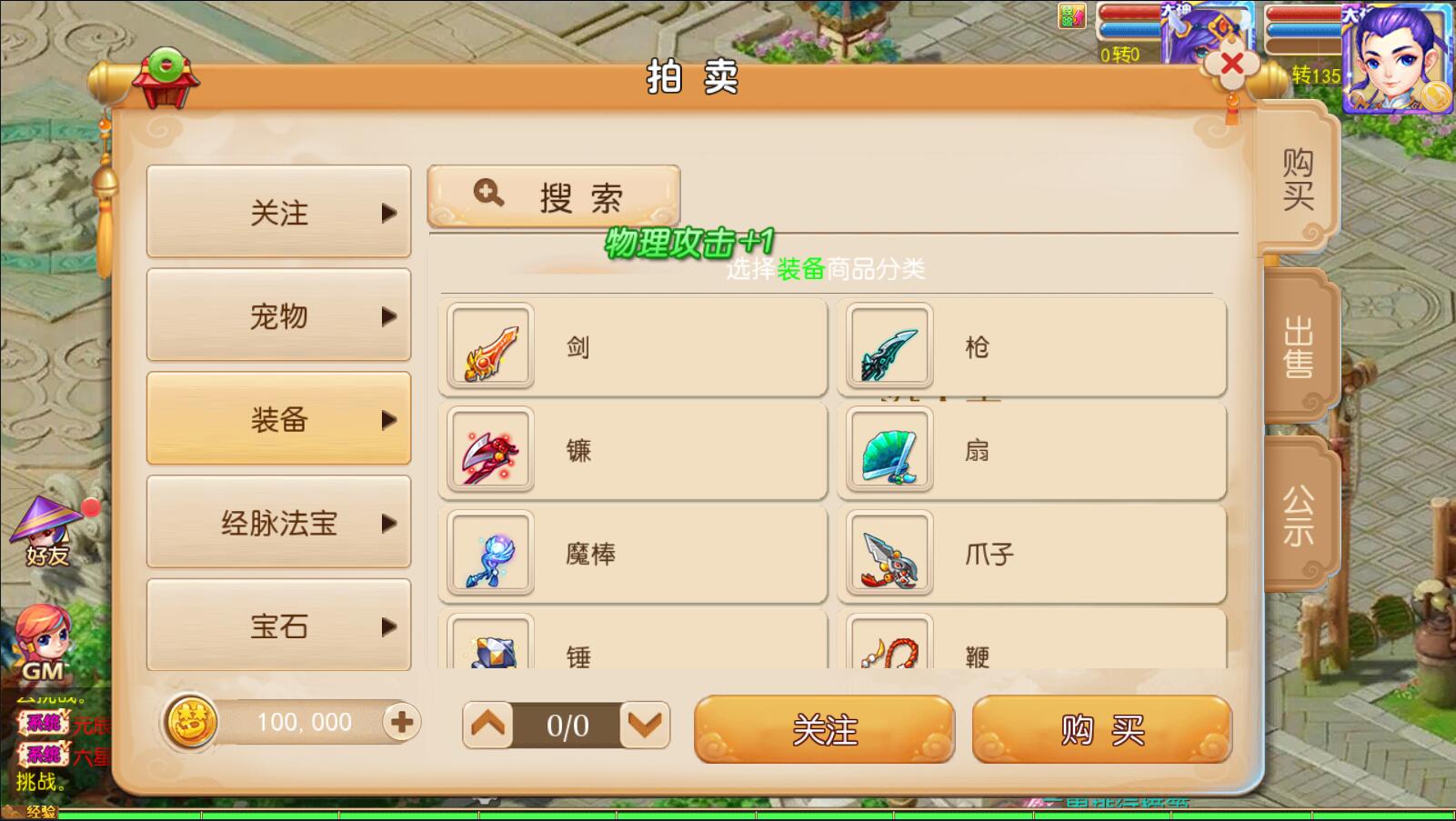Screen dimensions: 1456x821
Task: Expand the 经脉法宝 category
Action: tap(278, 523)
